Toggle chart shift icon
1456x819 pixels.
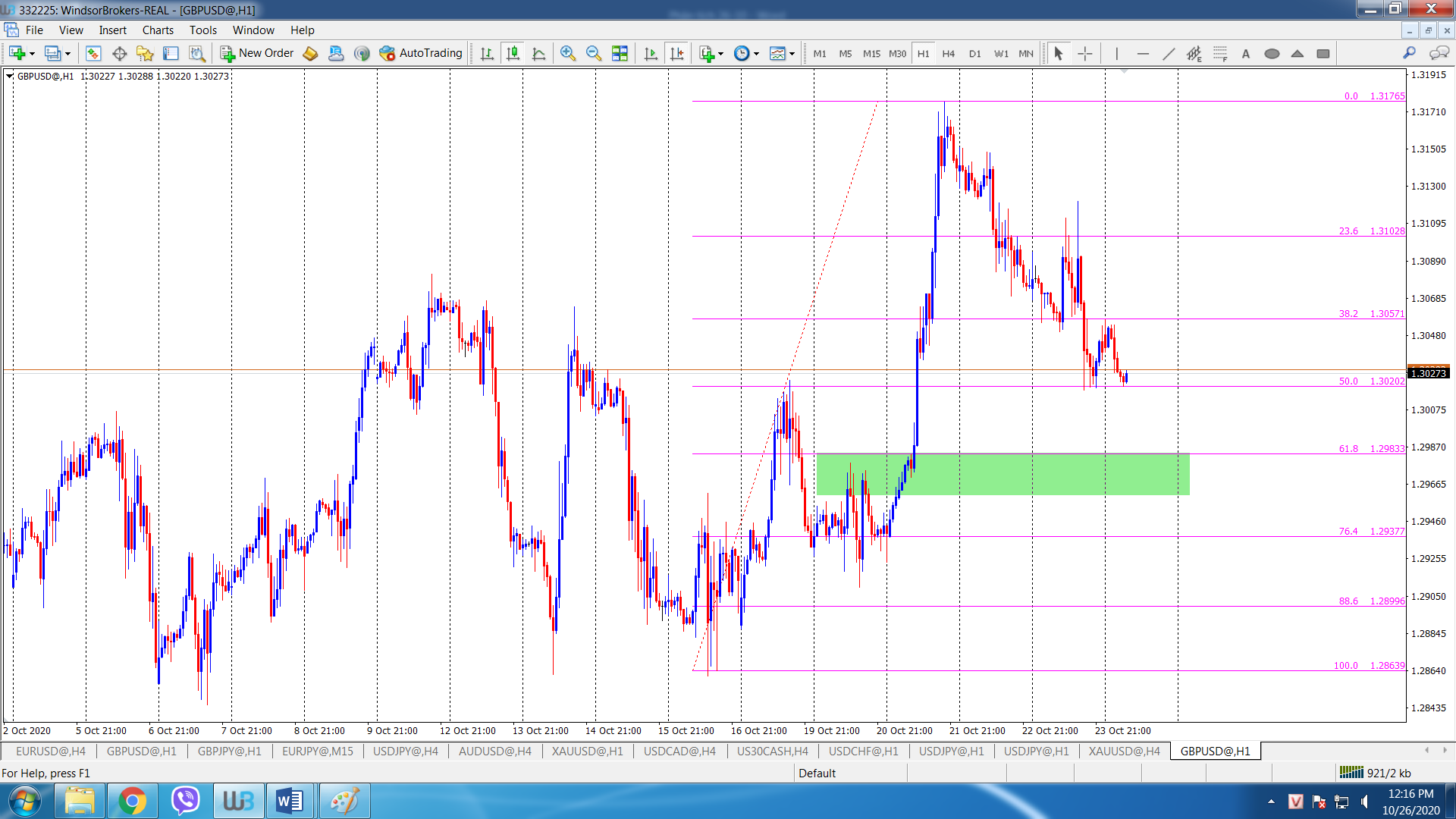coord(676,53)
